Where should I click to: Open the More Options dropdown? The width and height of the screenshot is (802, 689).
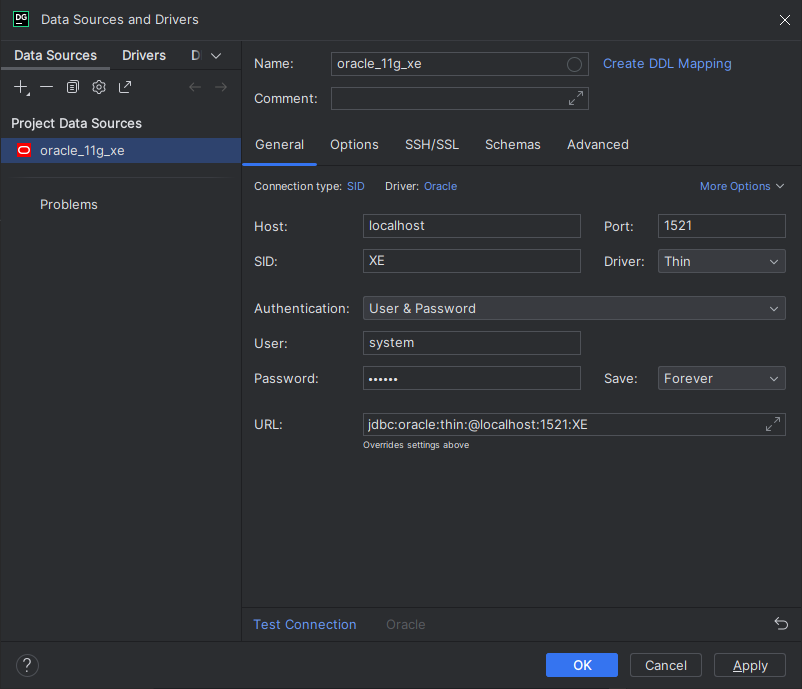(x=742, y=186)
